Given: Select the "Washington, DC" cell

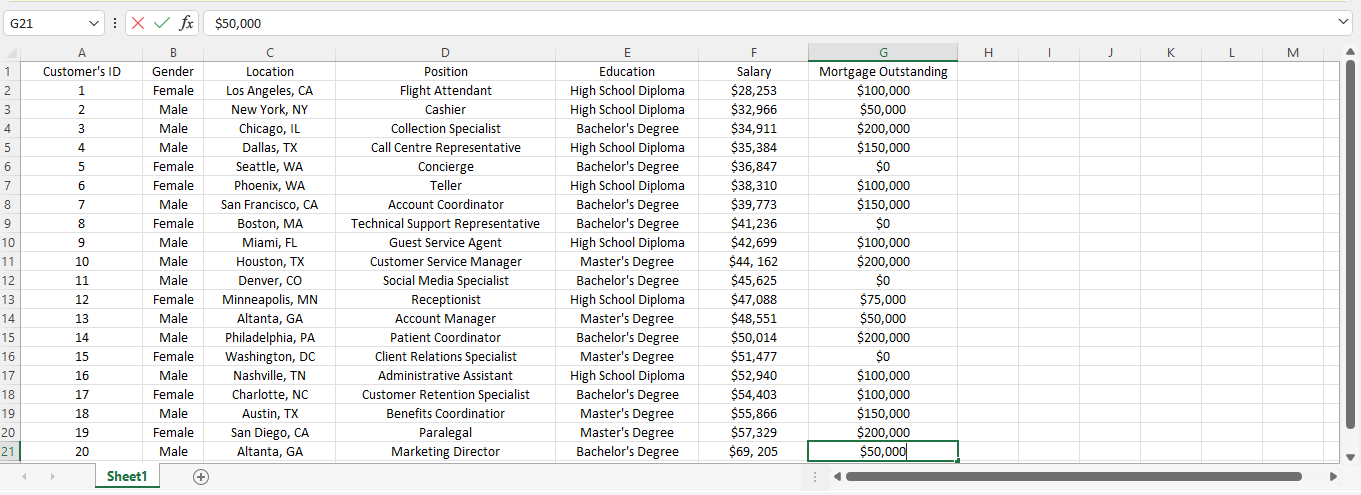Looking at the screenshot, I should (x=270, y=357).
